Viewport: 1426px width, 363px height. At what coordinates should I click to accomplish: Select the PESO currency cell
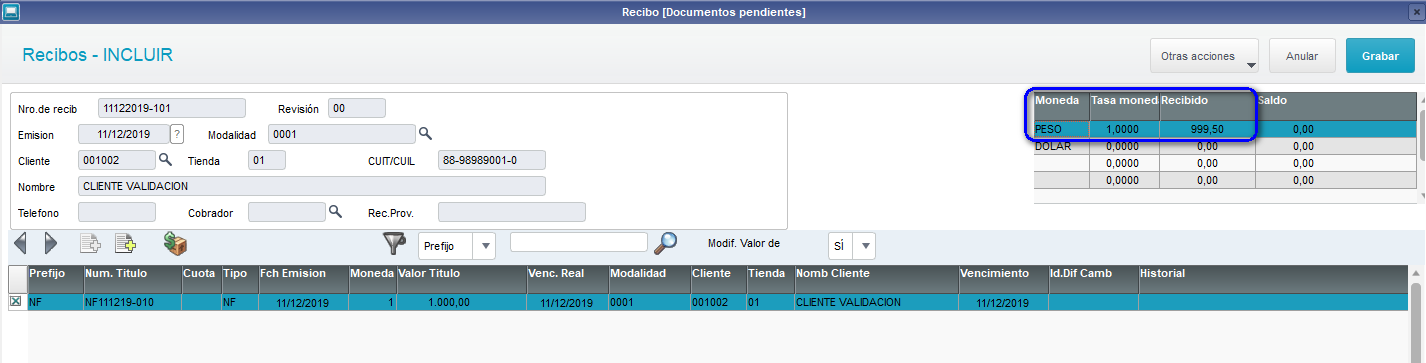click(x=1061, y=129)
